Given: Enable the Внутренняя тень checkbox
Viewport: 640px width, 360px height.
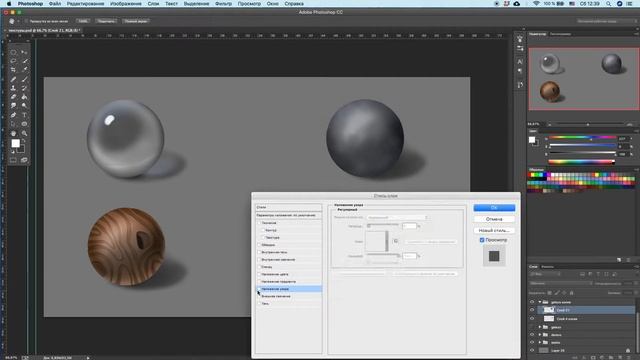Looking at the screenshot, I should coord(259,252).
